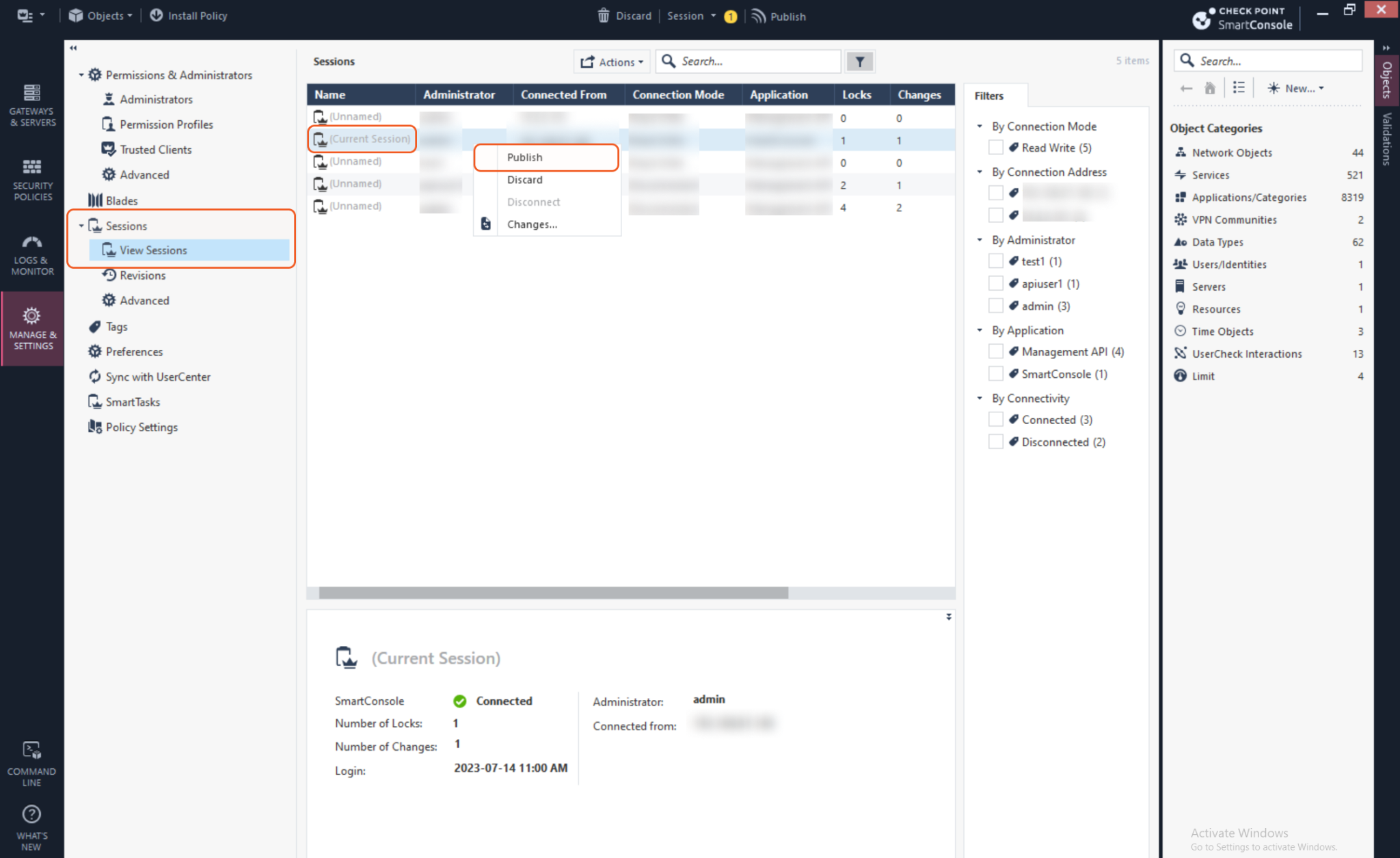Collapse the By Application filter group
The width and height of the screenshot is (1400, 858).
tap(980, 330)
